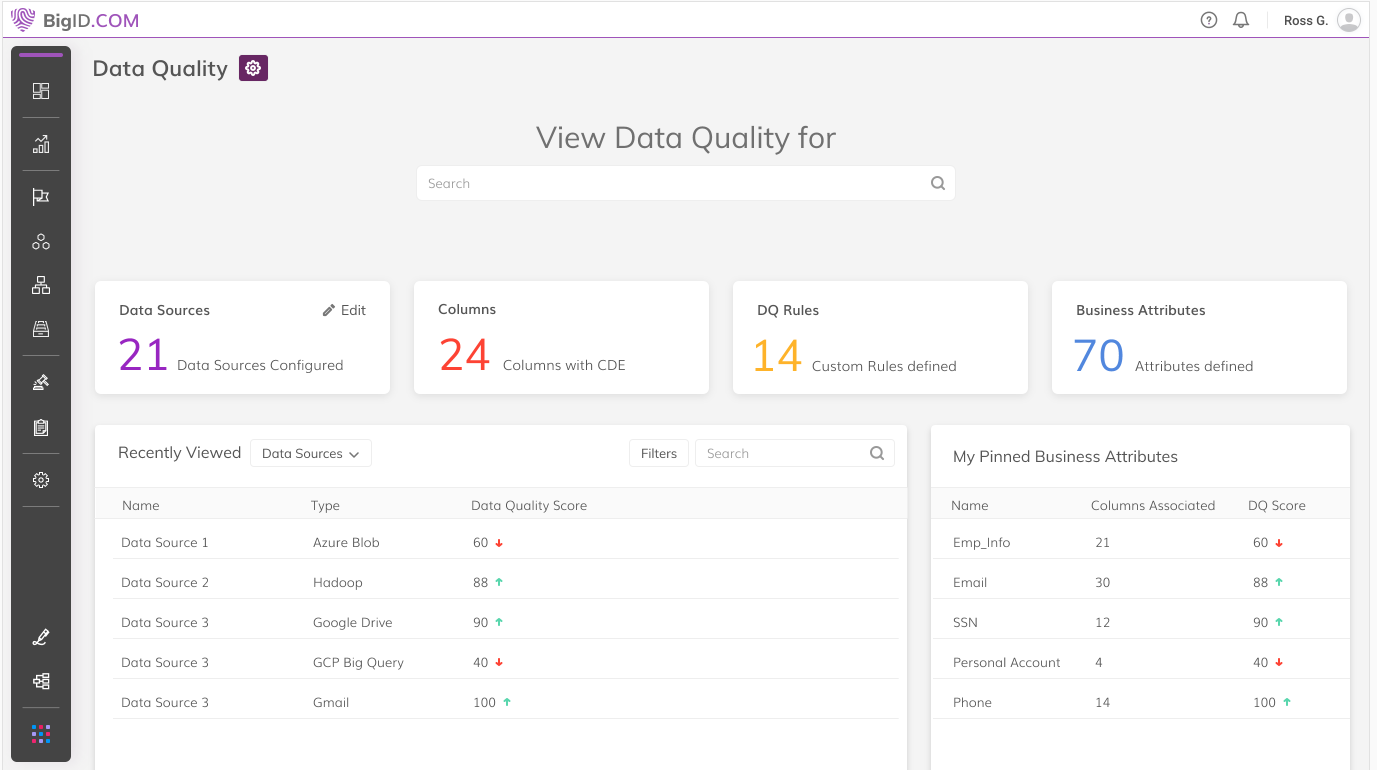Expand the Data Sources dropdown in Recently Viewed
Screen dimensions: 1377x770
click(310, 453)
